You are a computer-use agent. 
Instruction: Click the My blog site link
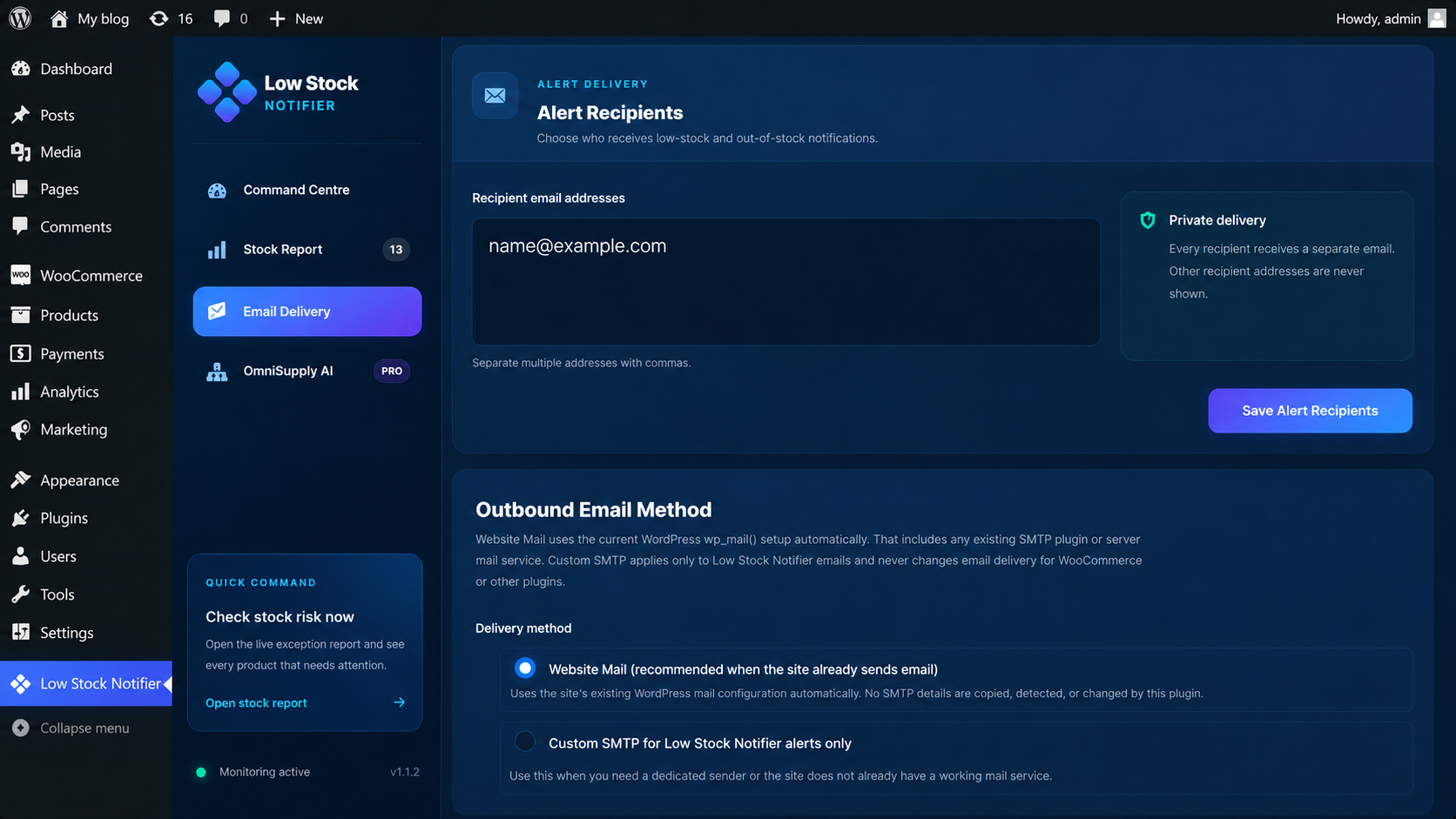pyautogui.click(x=103, y=18)
